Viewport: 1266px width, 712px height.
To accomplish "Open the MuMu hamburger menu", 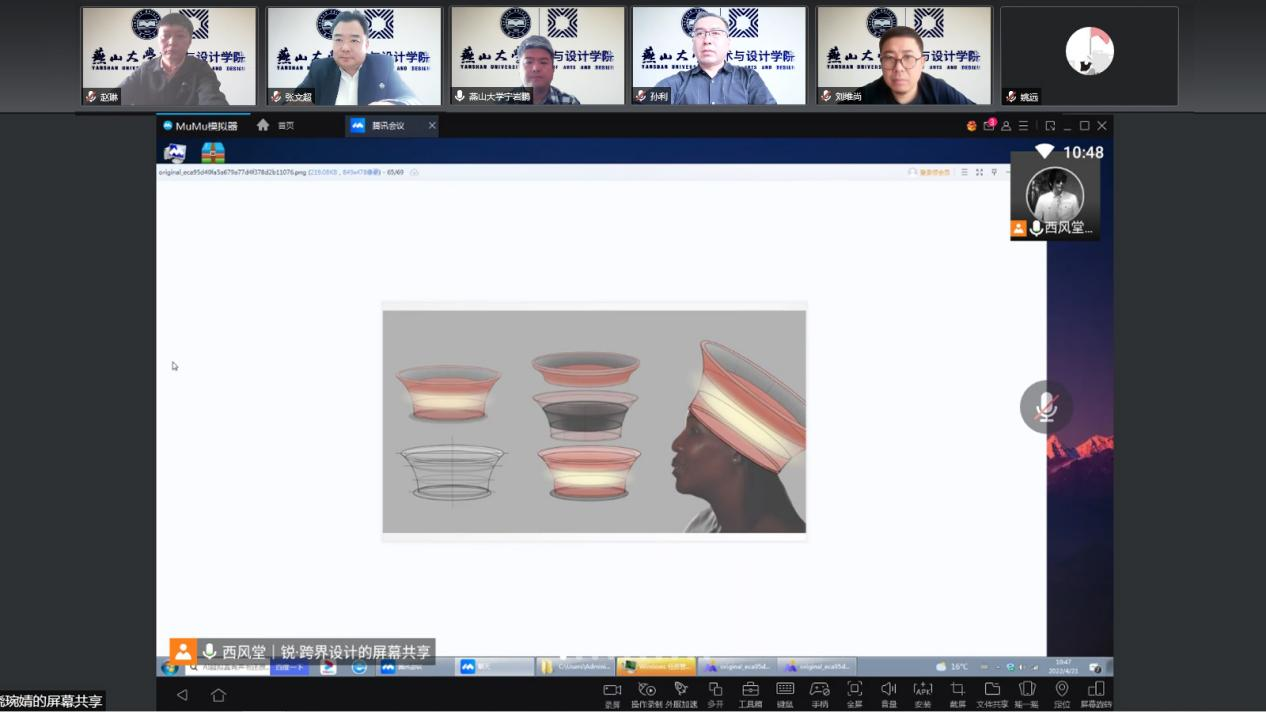I will [x=1023, y=126].
